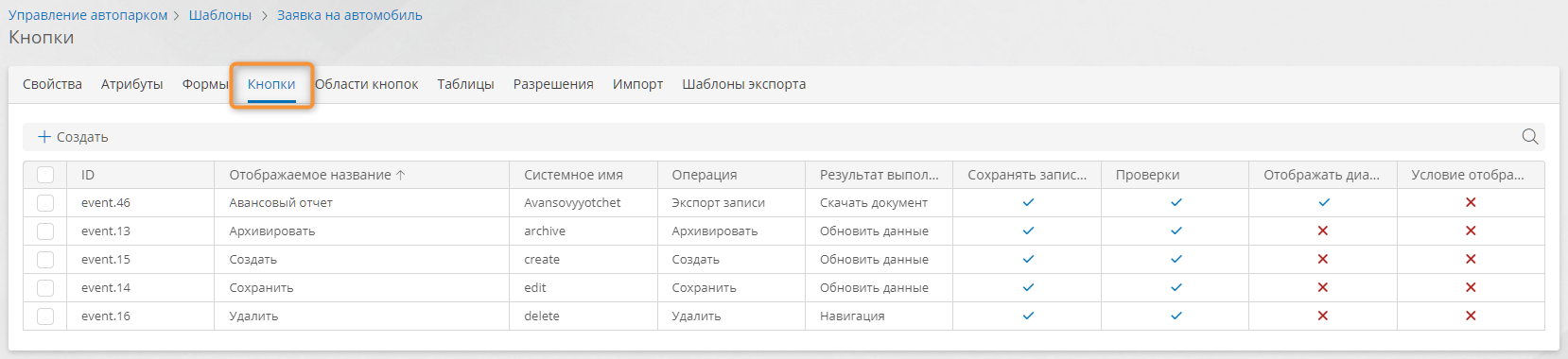Click Отображать диалог checkmark for Авансовый отчет
This screenshot has width=1568, height=359.
[x=1324, y=202]
